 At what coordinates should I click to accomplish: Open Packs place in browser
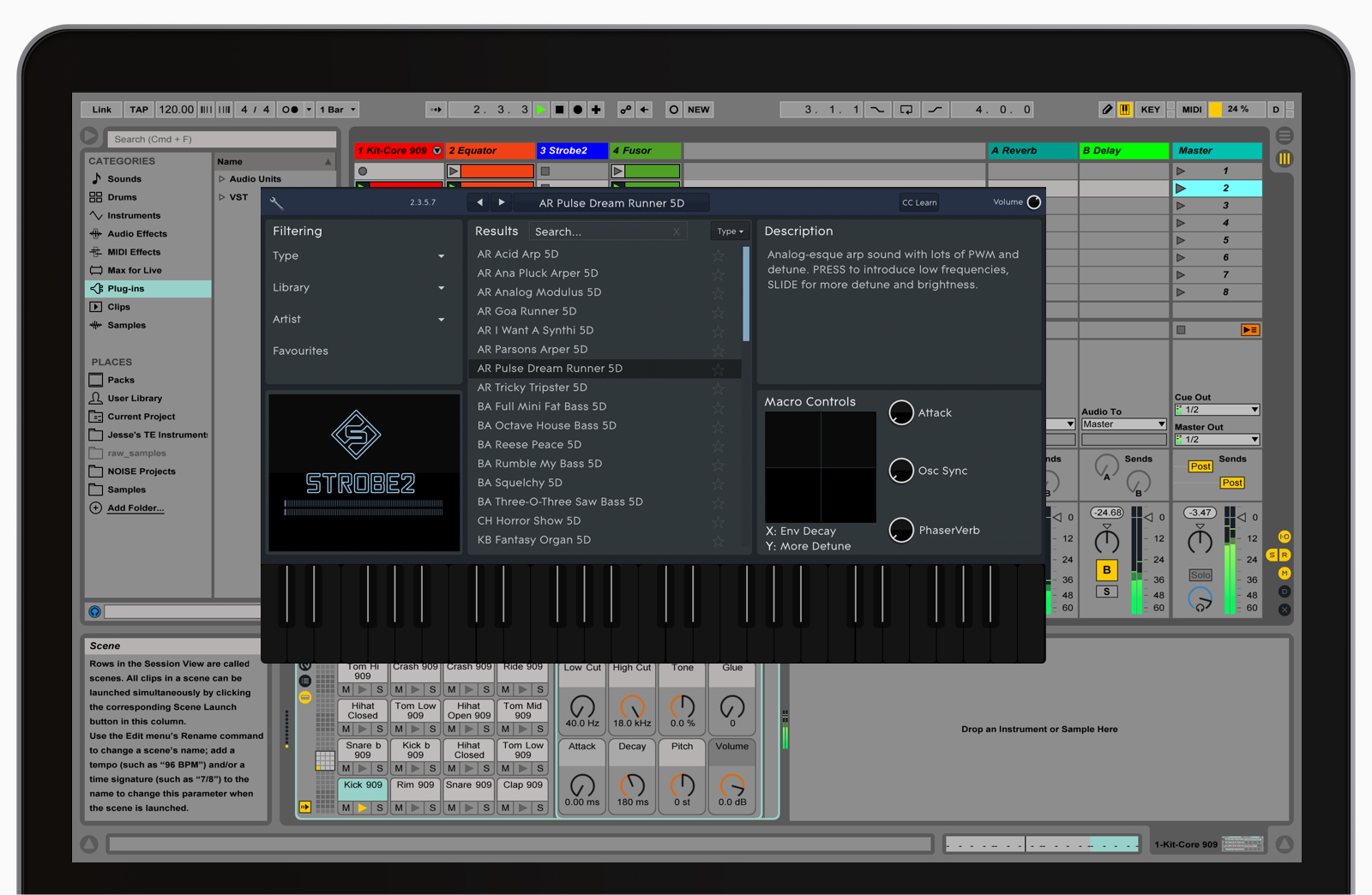pos(121,380)
